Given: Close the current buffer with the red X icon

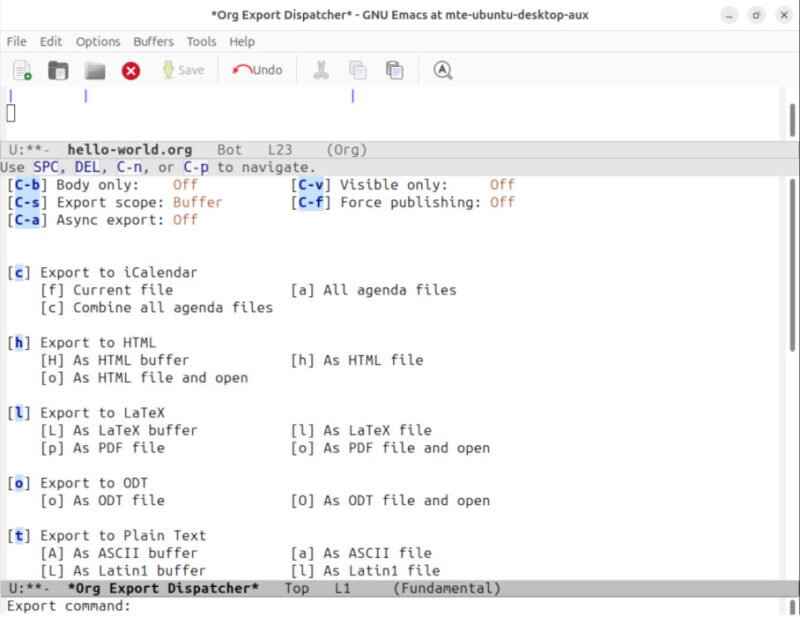Looking at the screenshot, I should (x=129, y=70).
